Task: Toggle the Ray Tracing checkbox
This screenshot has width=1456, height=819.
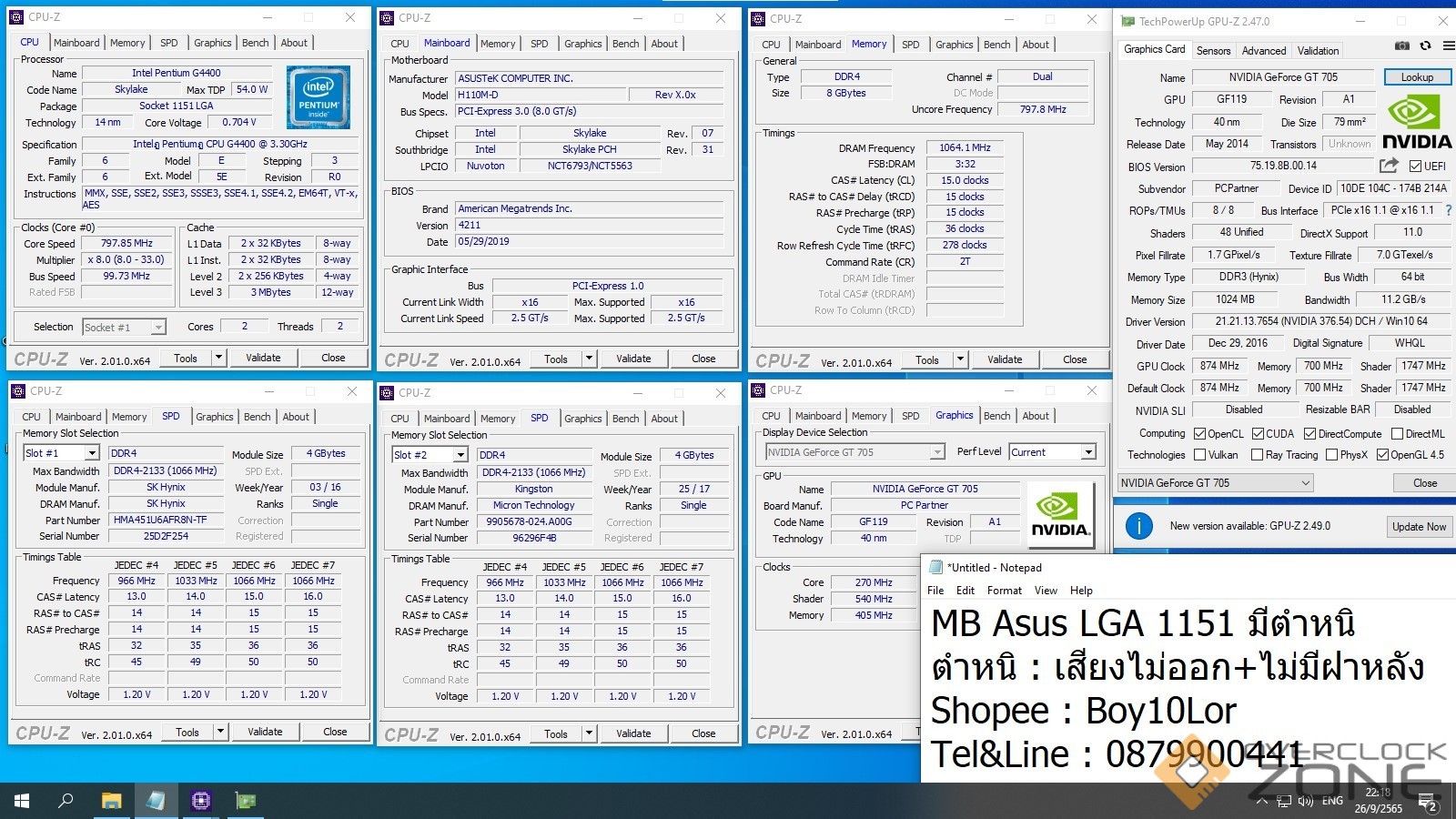Action: coord(1257,455)
